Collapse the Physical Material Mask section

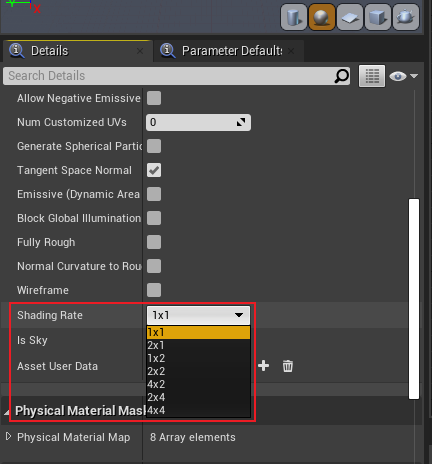tap(7, 412)
